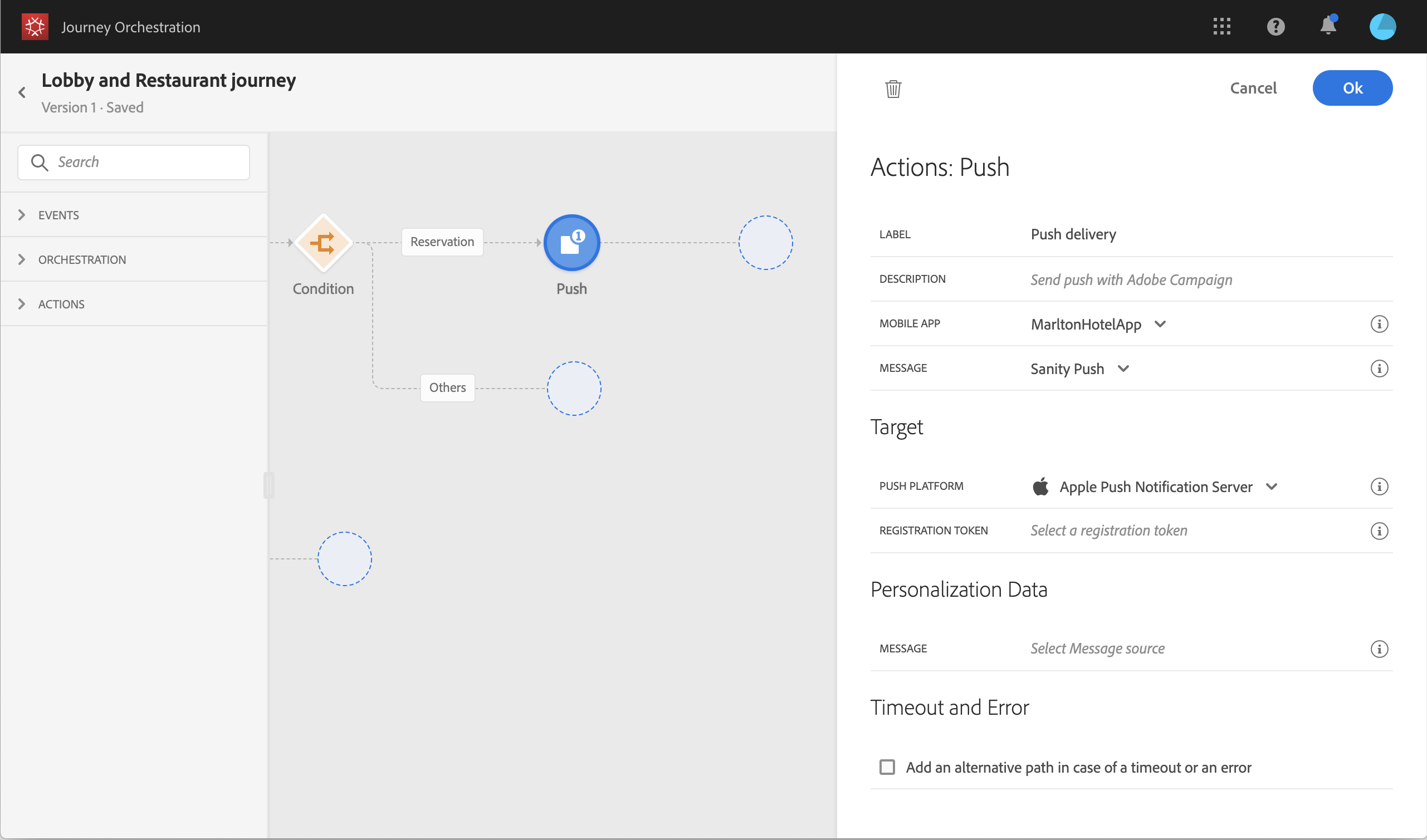The width and height of the screenshot is (1427, 840).
Task: Enable alternative path for timeout or error
Action: 887,767
